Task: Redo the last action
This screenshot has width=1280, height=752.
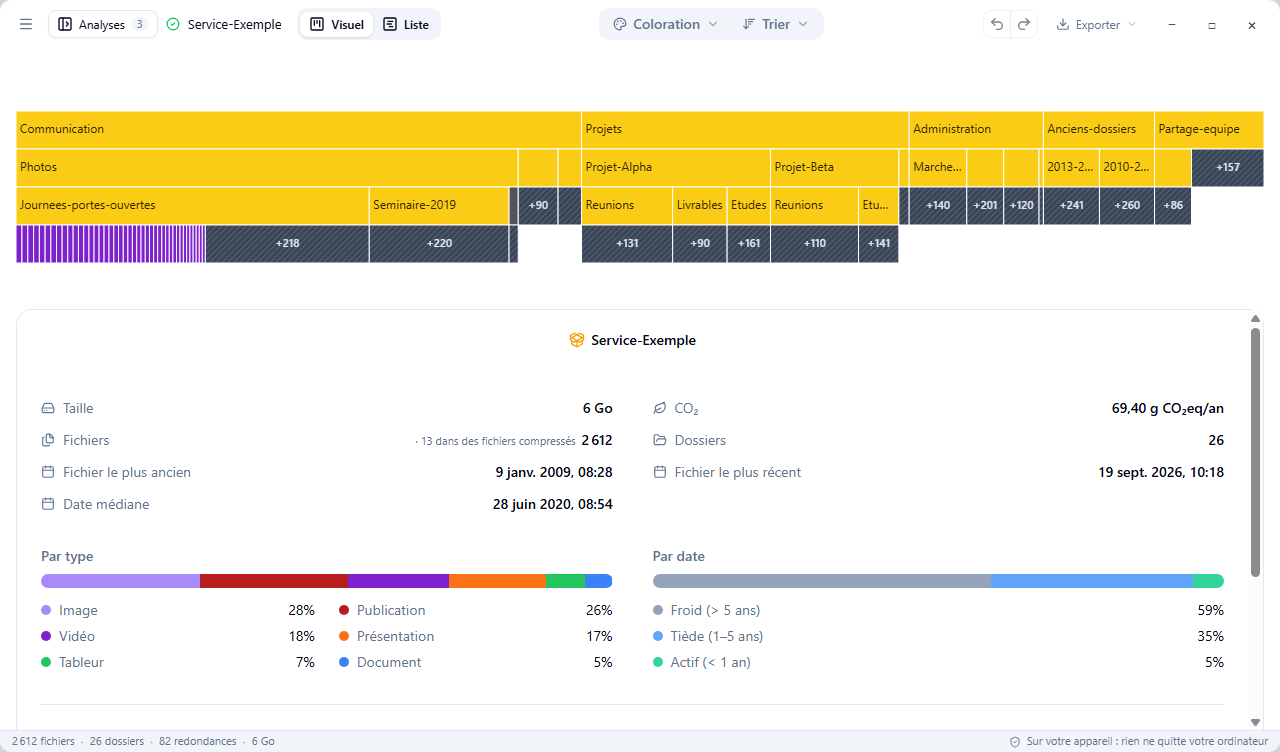Action: point(1024,24)
